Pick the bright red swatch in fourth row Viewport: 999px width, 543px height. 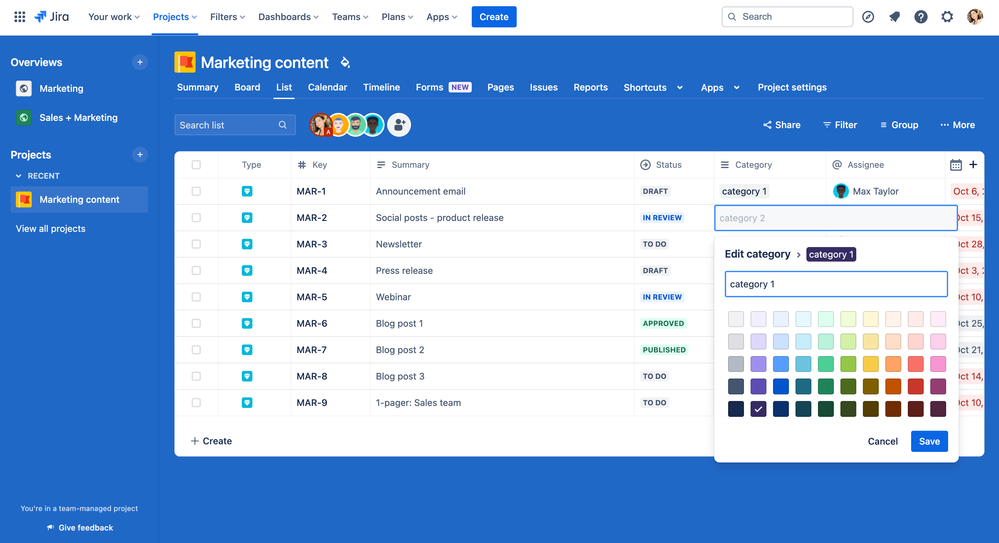(x=916, y=386)
